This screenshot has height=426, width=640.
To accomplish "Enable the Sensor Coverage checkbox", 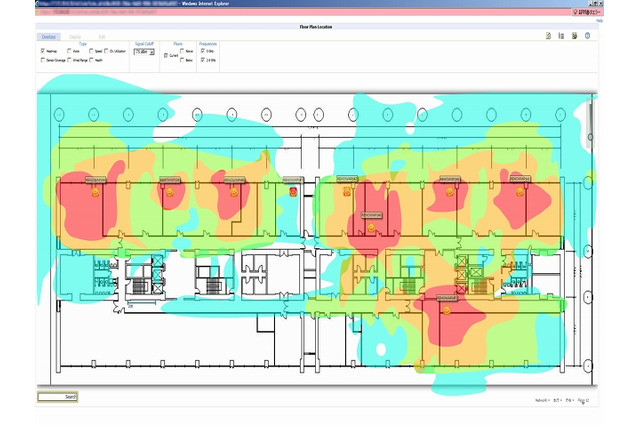I will (x=43, y=60).
